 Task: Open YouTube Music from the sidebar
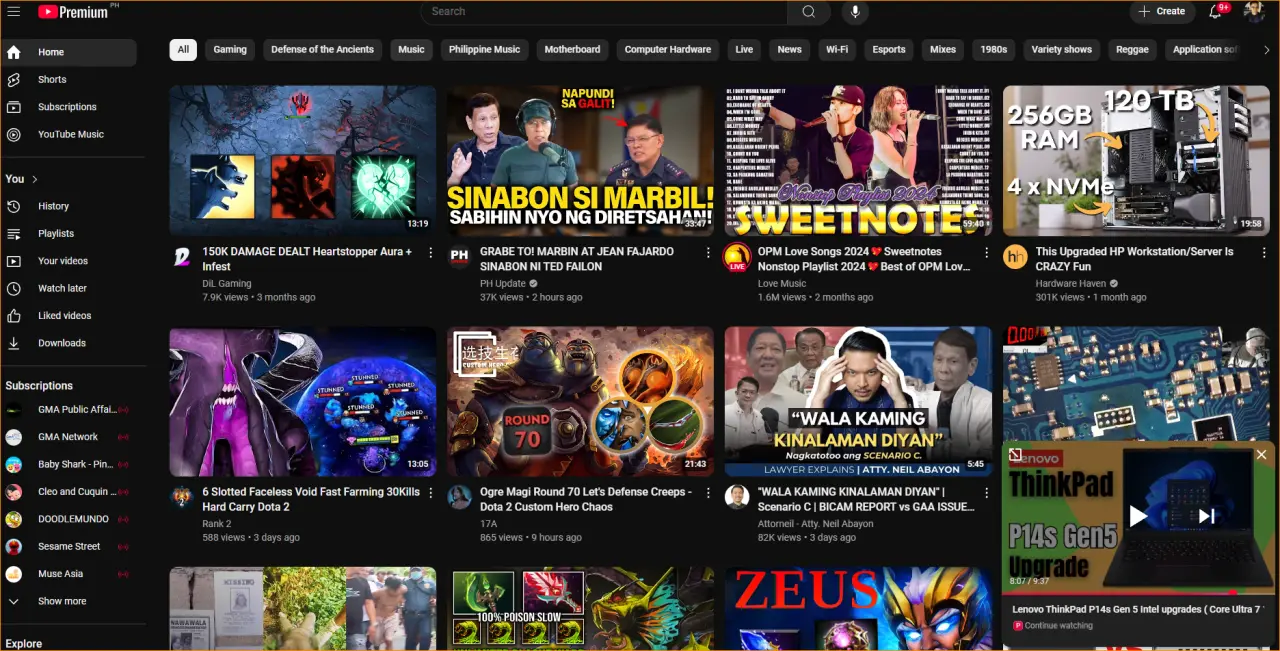(69, 134)
